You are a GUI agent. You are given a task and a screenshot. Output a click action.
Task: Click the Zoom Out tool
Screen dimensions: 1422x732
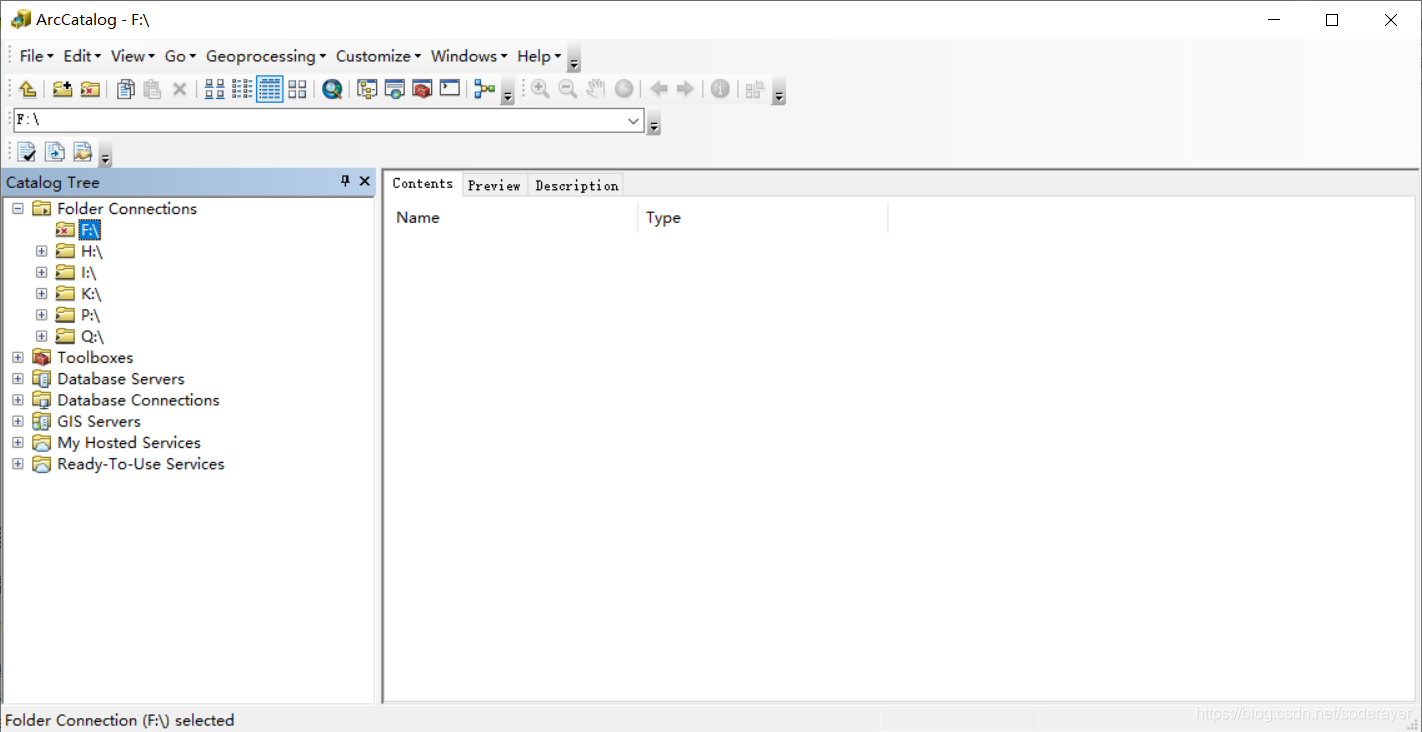point(567,89)
